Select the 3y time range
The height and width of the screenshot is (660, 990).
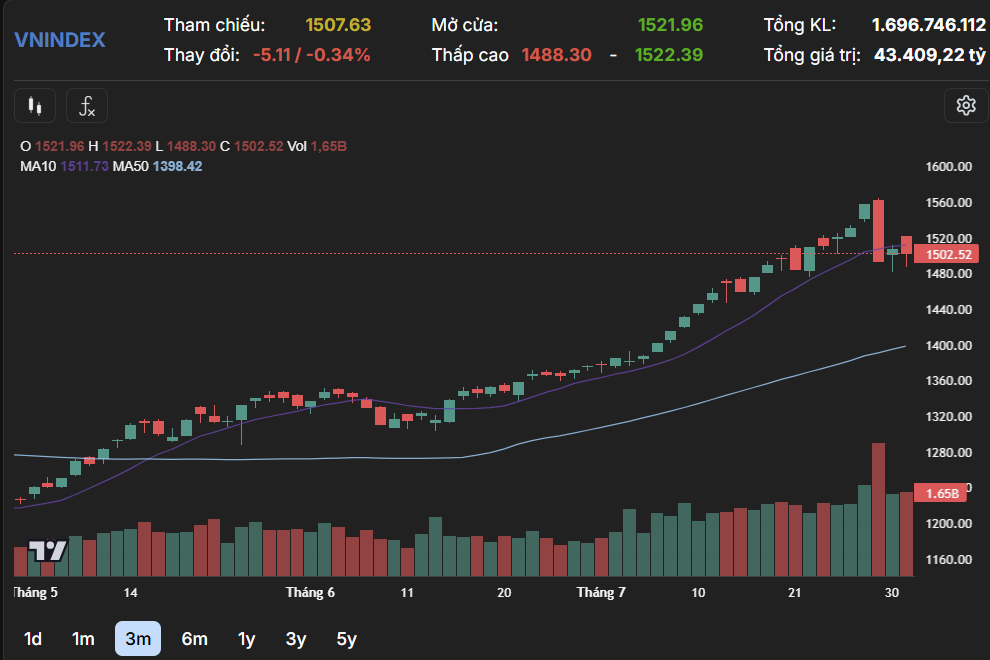coord(296,639)
